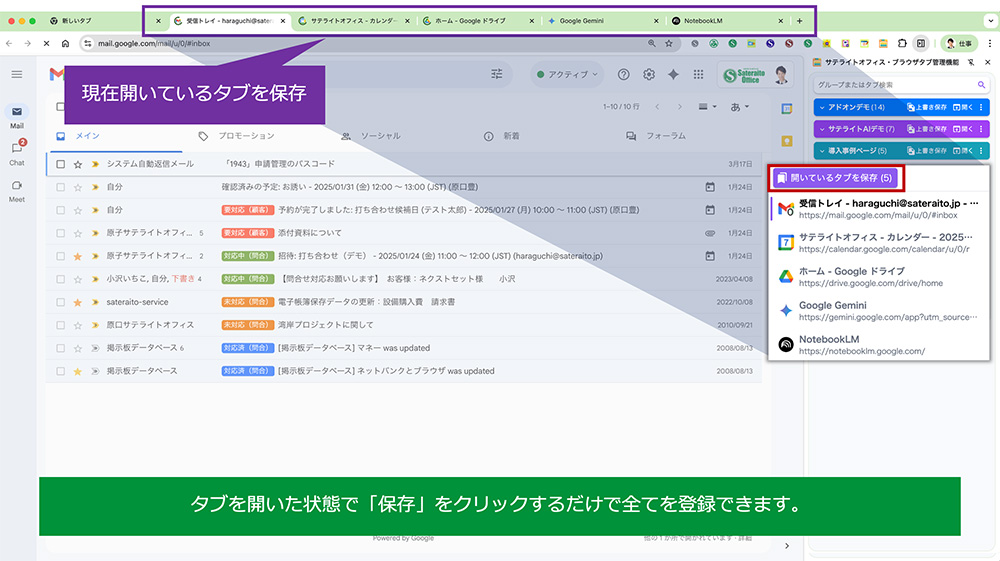The image size is (1000, 561).
Task: Open Gmail settings gear
Action: 649,75
